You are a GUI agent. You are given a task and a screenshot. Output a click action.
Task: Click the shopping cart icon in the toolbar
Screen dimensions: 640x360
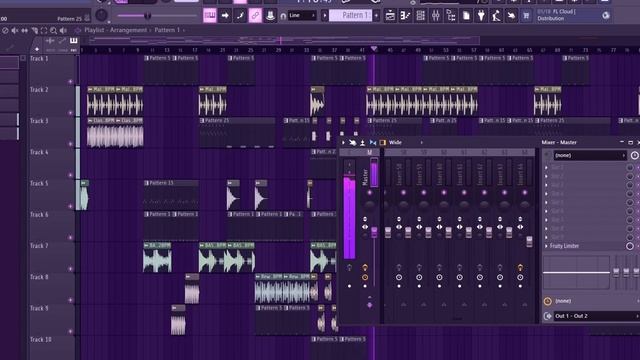[x=526, y=16]
